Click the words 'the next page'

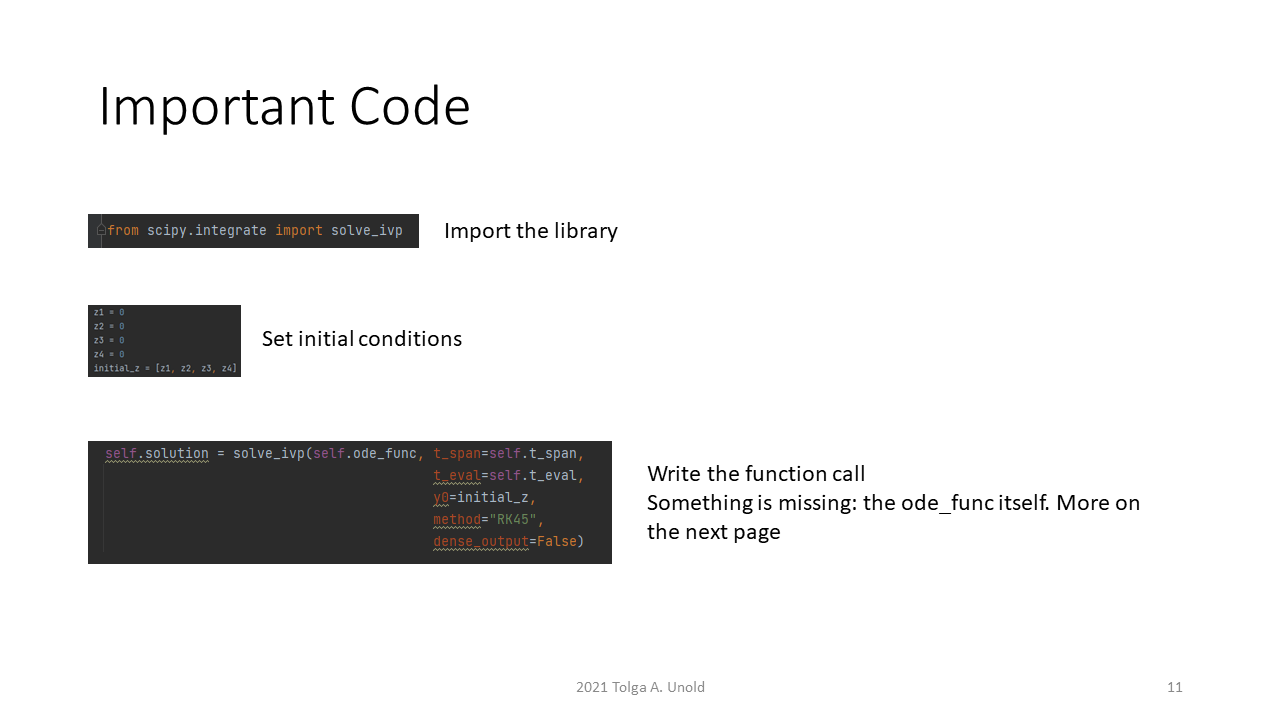pos(713,532)
